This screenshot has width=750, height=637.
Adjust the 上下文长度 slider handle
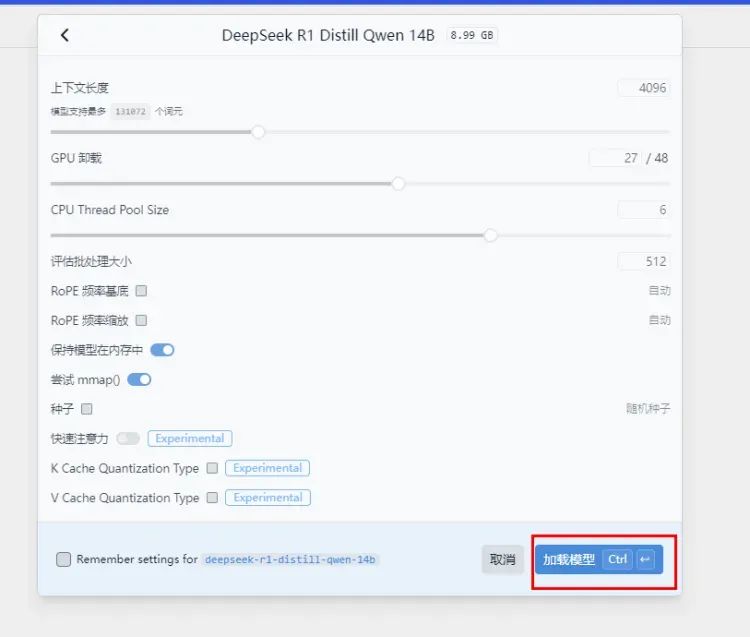[x=258, y=132]
